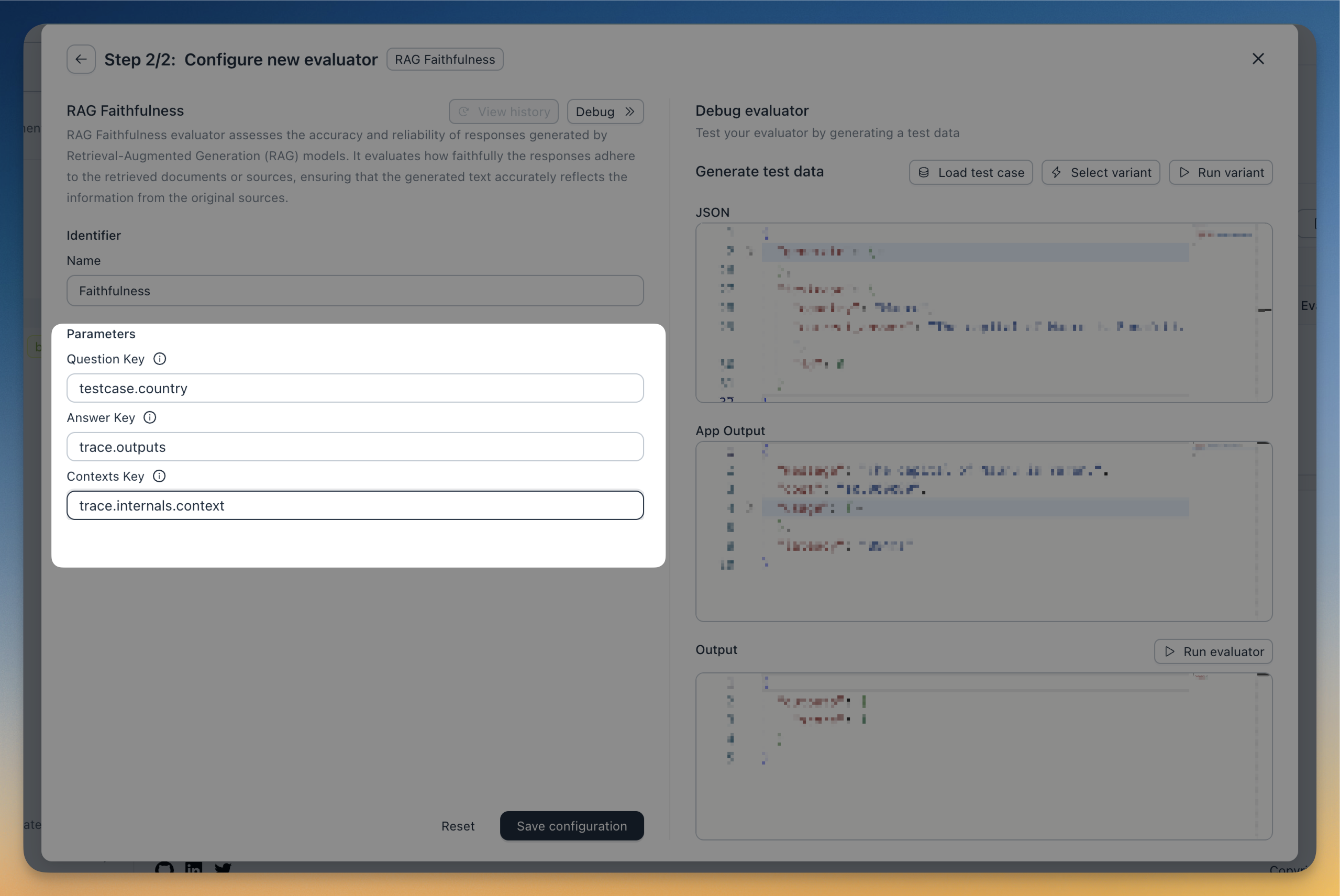Collapse the Debug panel with the chevrons
Image resolution: width=1340 pixels, height=896 pixels.
[x=605, y=112]
